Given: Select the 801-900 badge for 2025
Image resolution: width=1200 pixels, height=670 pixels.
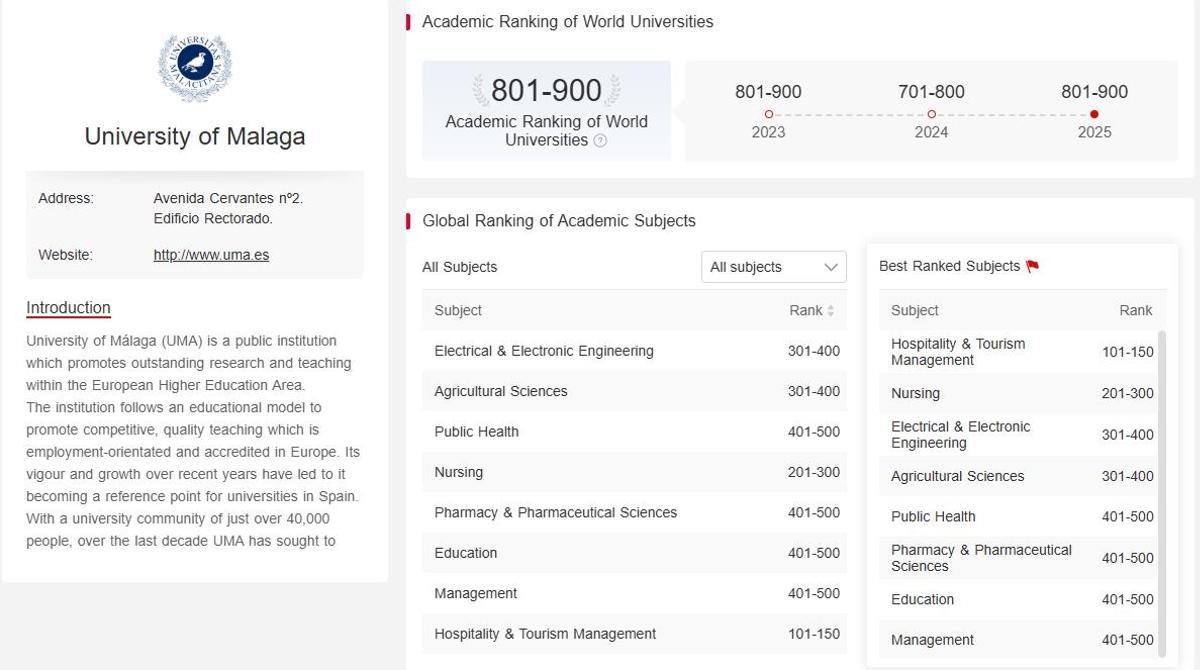Looking at the screenshot, I should pos(1094,91).
